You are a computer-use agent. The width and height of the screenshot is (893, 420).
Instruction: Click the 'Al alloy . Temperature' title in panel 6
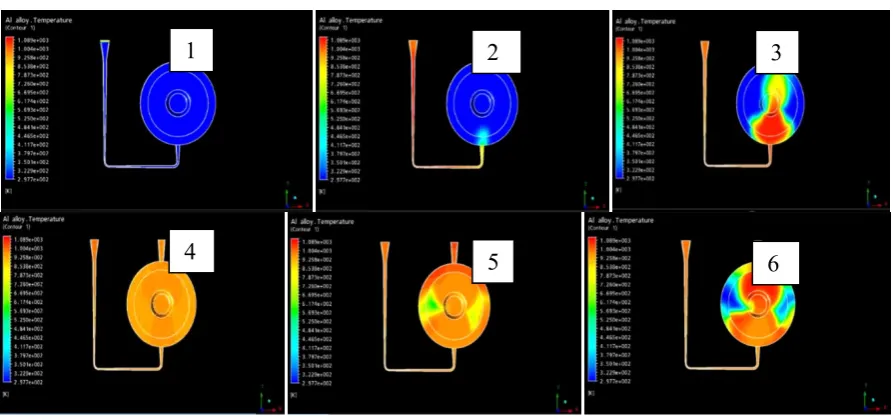[620, 221]
